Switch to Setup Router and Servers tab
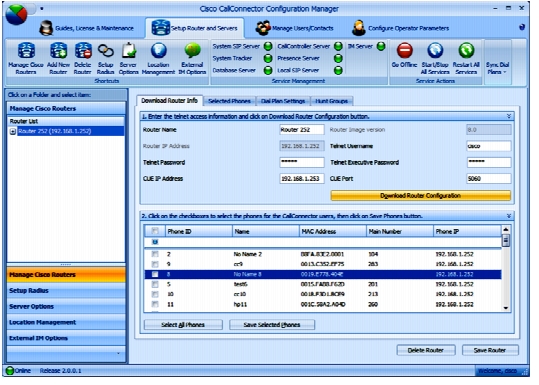 point(195,28)
